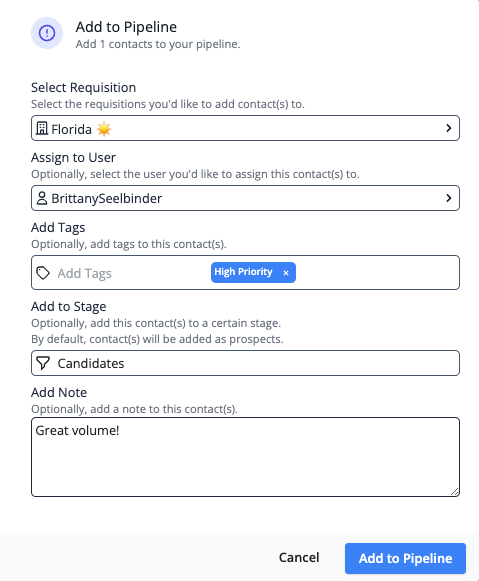Image resolution: width=479 pixels, height=581 pixels.
Task: Click the funnel icon in the Add to Stage field
Action: tap(43, 363)
